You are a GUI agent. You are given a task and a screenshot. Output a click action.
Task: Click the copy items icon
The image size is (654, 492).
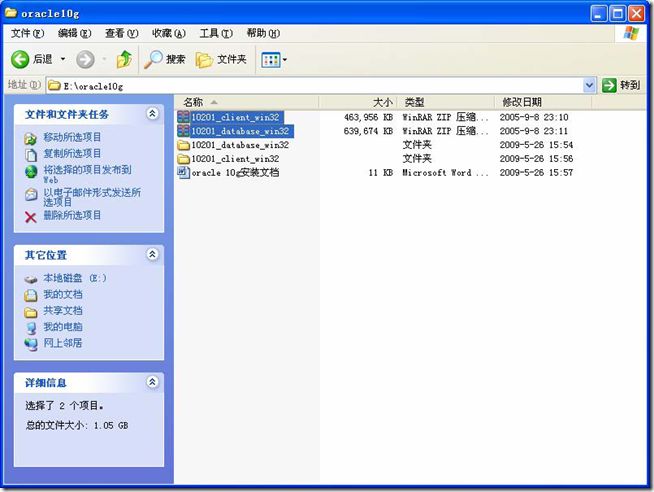30,155
